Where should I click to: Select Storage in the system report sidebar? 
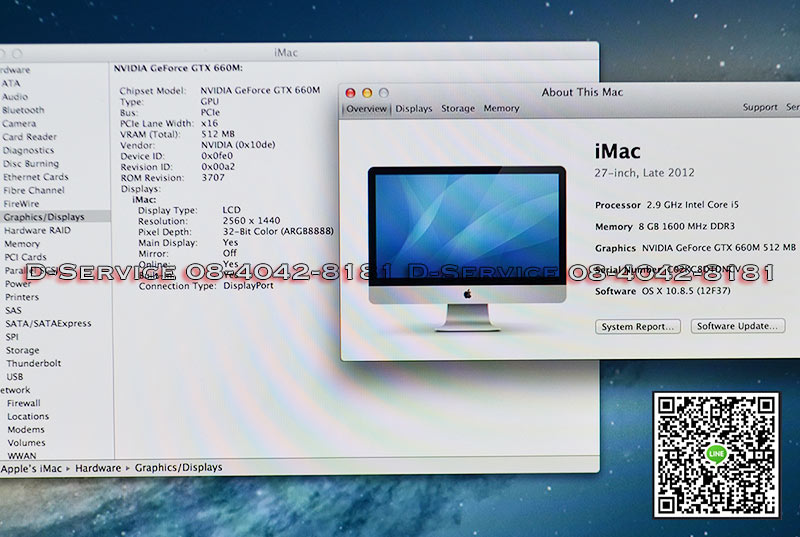point(22,350)
